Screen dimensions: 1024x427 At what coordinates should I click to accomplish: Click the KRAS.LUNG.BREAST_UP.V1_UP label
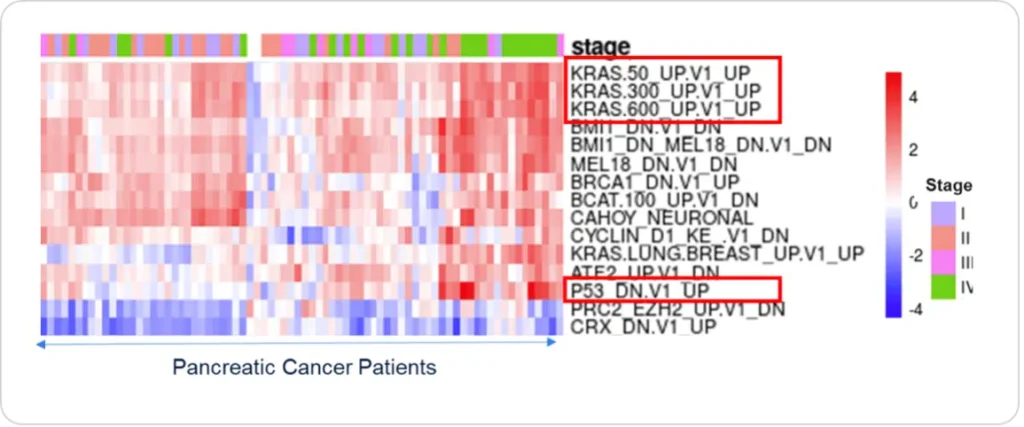[717, 253]
